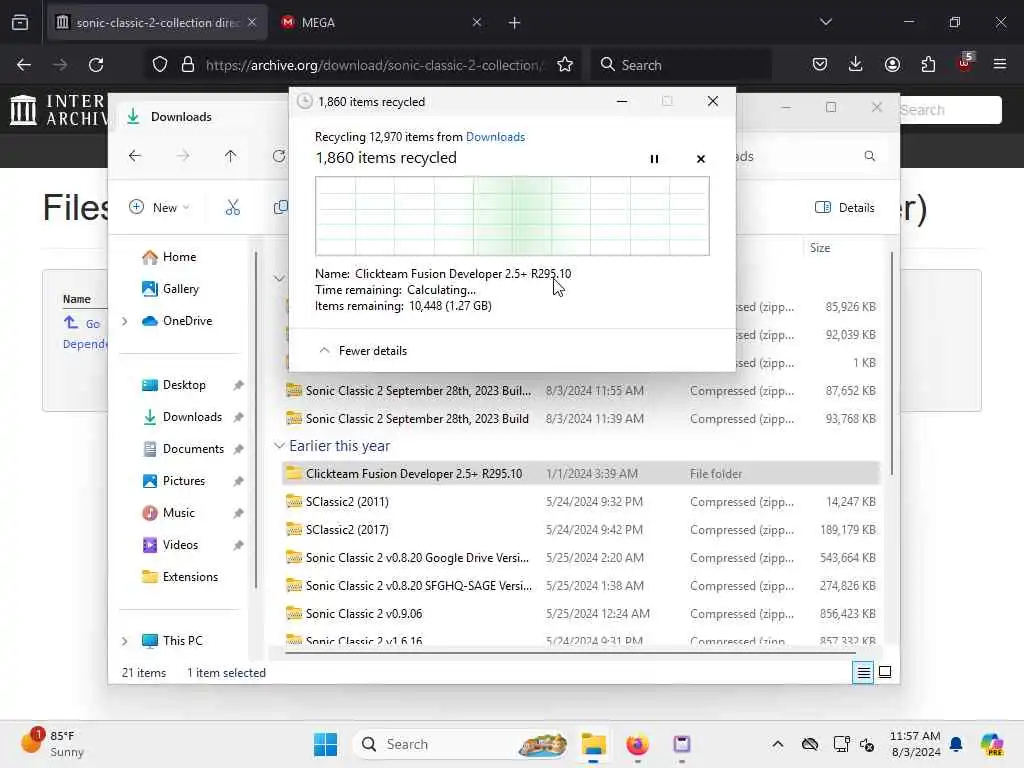The image size is (1024, 768).
Task: Click the recycle progress graph
Action: (x=512, y=216)
